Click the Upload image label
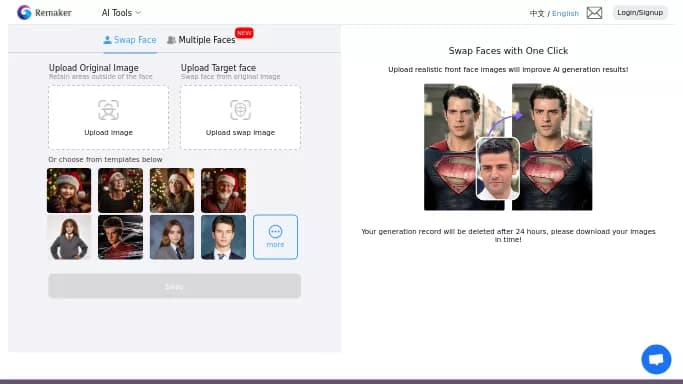 [x=108, y=132]
